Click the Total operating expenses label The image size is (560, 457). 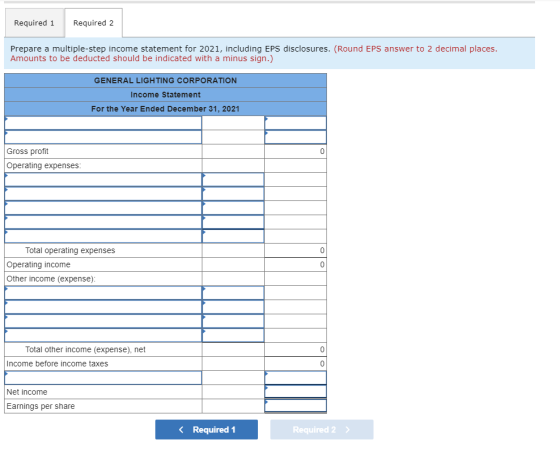[x=70, y=250]
